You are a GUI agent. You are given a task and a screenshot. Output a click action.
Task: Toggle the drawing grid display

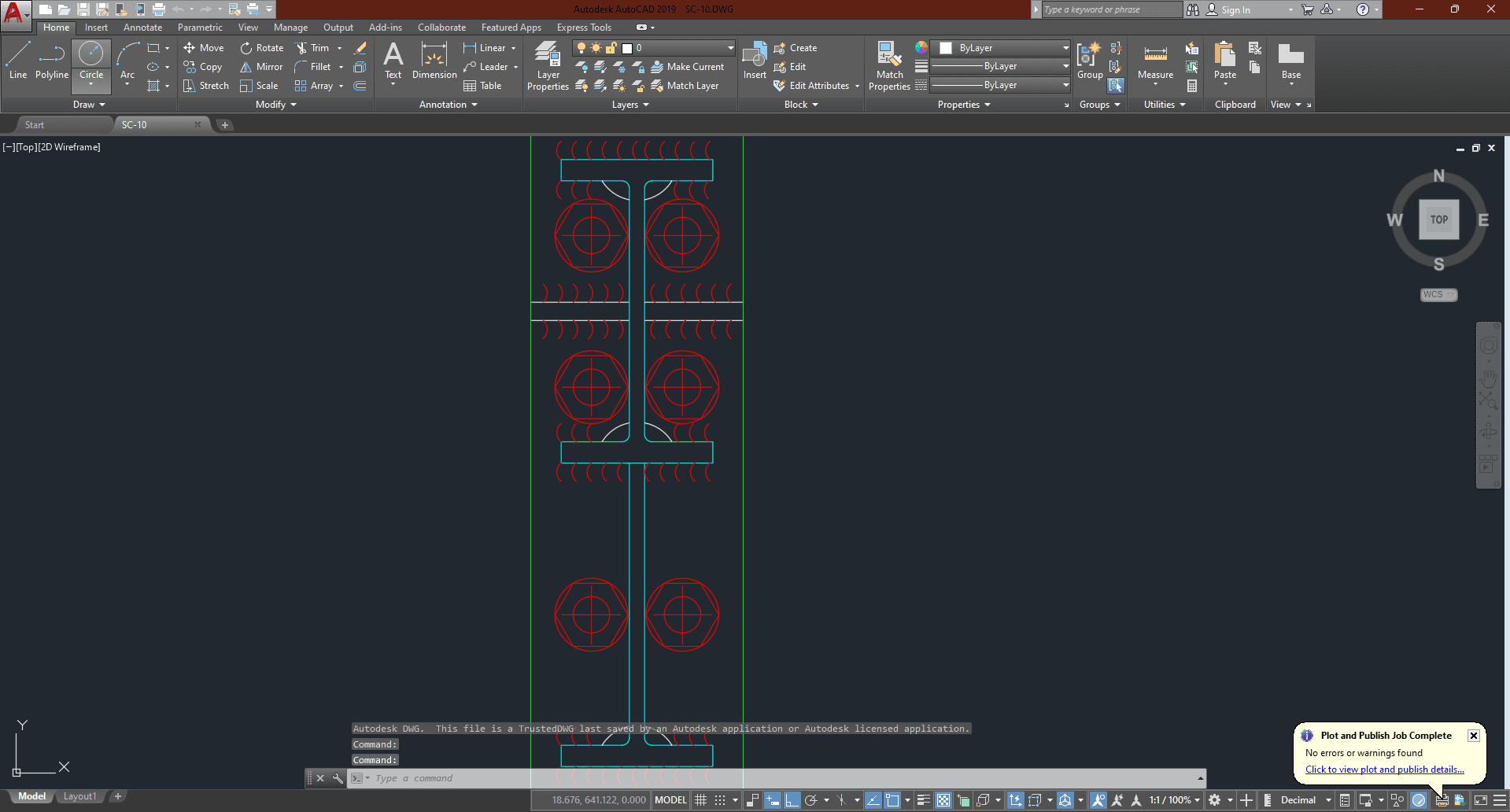700,800
